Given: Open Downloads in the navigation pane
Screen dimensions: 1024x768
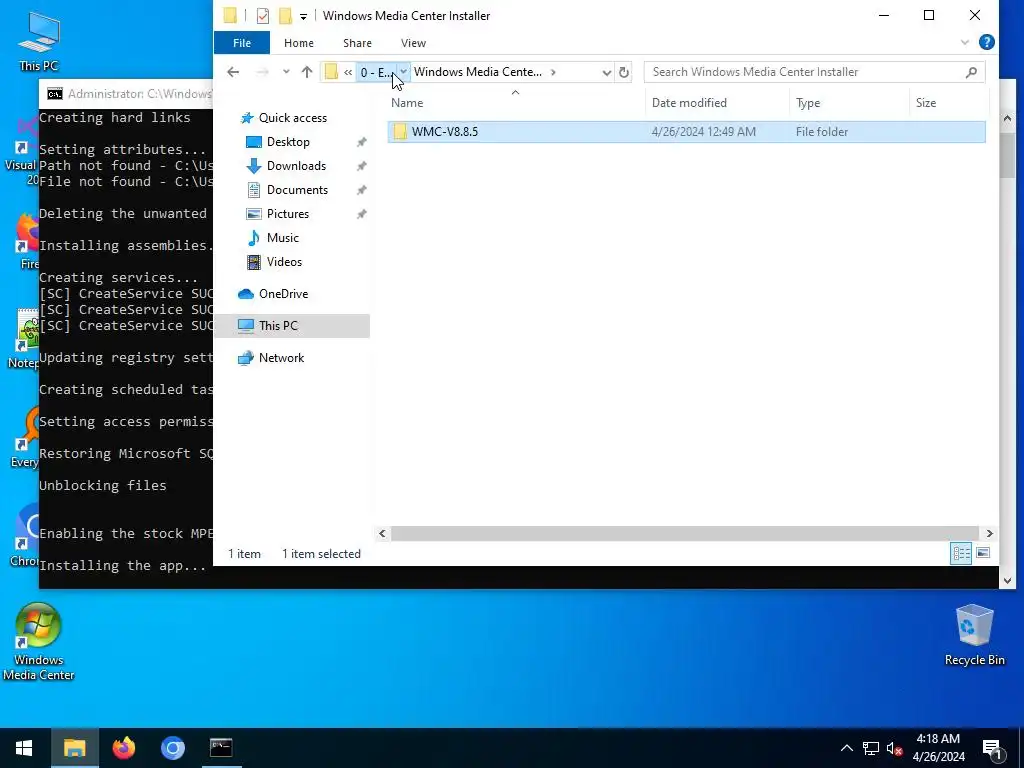Looking at the screenshot, I should pos(296,166).
